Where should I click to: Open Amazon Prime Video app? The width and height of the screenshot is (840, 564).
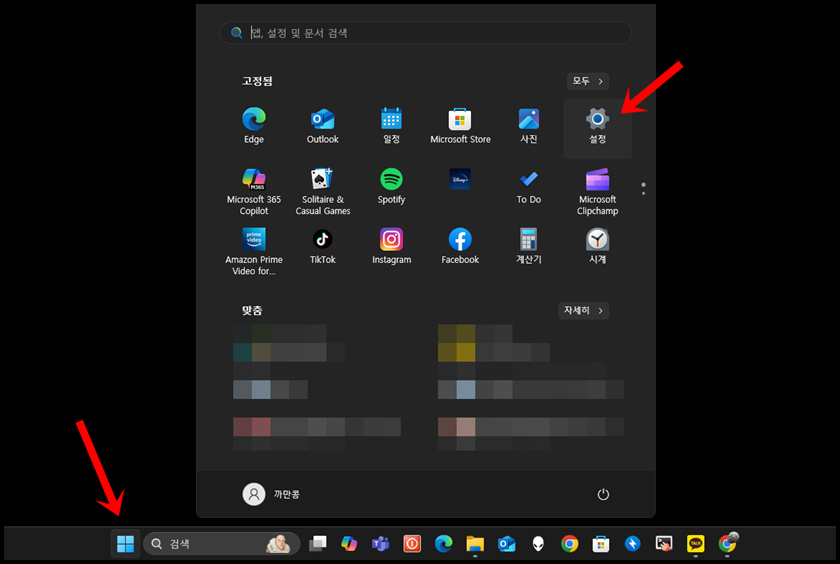pyautogui.click(x=254, y=251)
